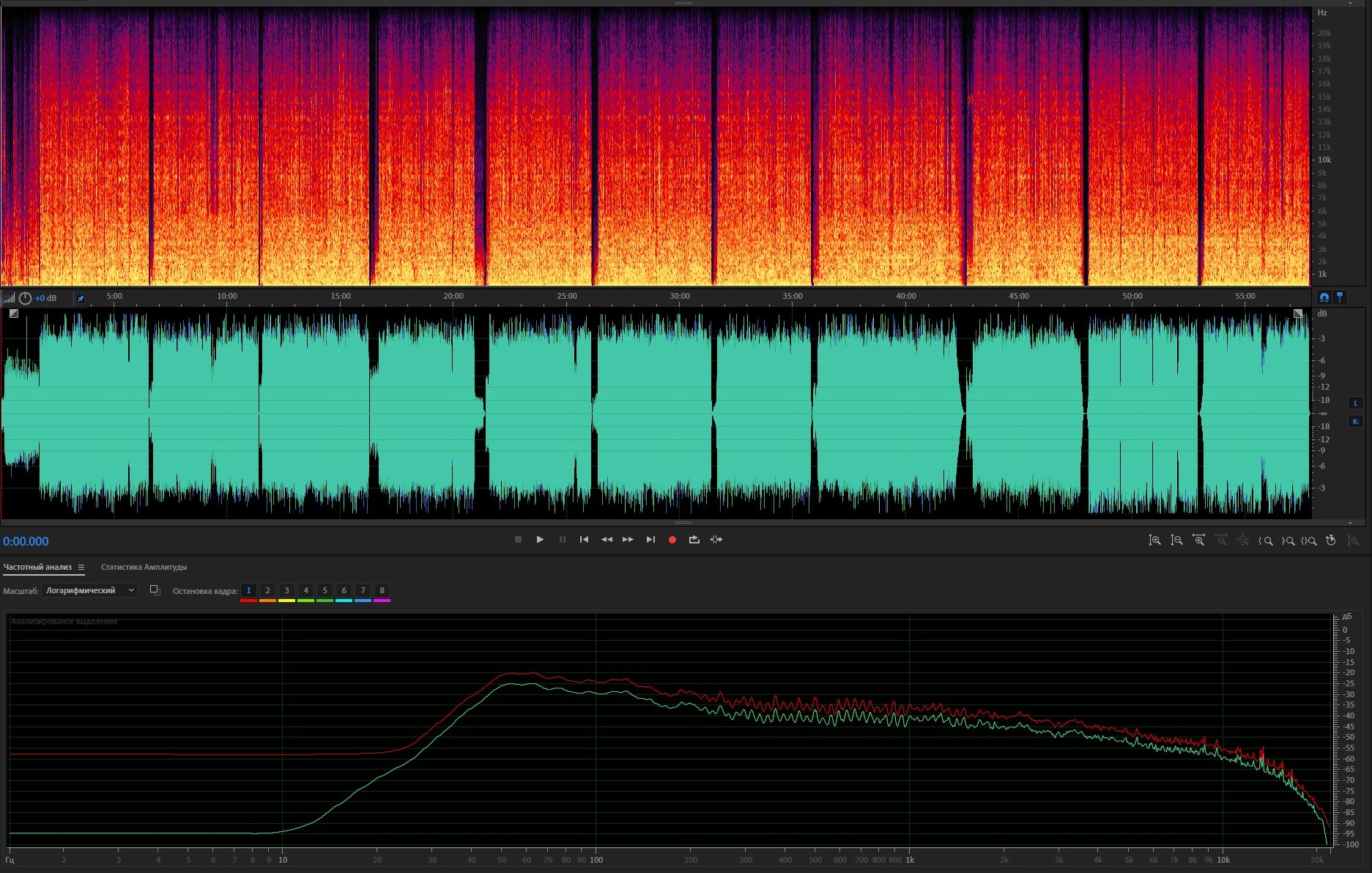This screenshot has width=1372, height=873.
Task: Click the Pause transport button
Action: (563, 540)
